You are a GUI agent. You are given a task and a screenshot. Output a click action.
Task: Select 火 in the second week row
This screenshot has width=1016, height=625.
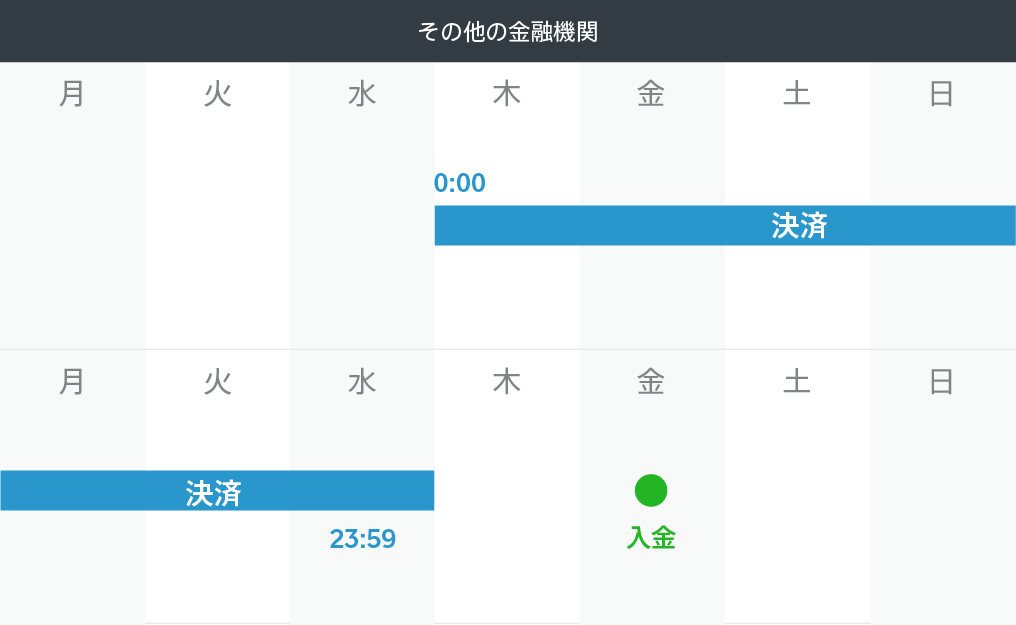217,381
